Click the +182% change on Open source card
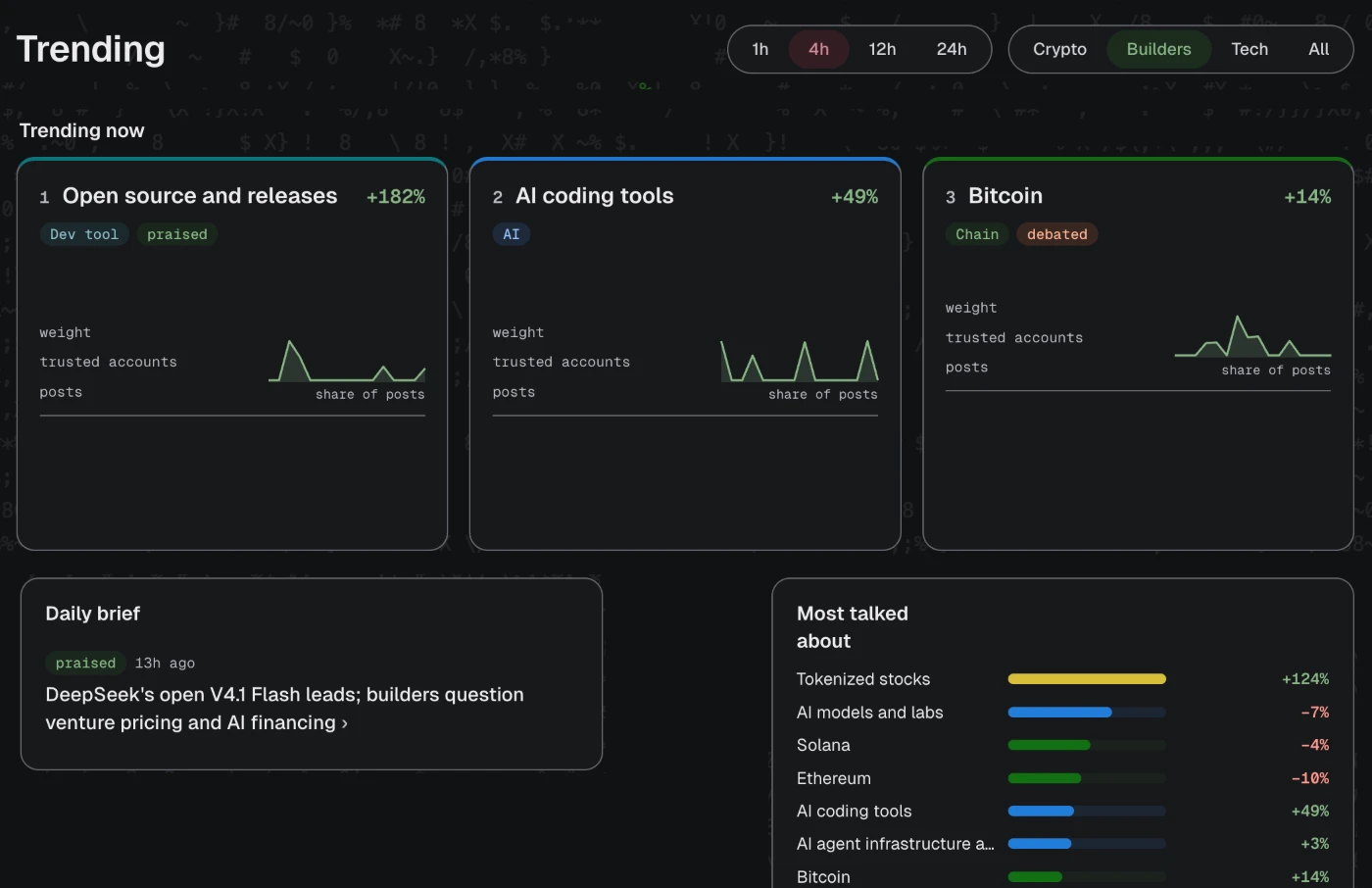1372x888 pixels. click(x=396, y=197)
